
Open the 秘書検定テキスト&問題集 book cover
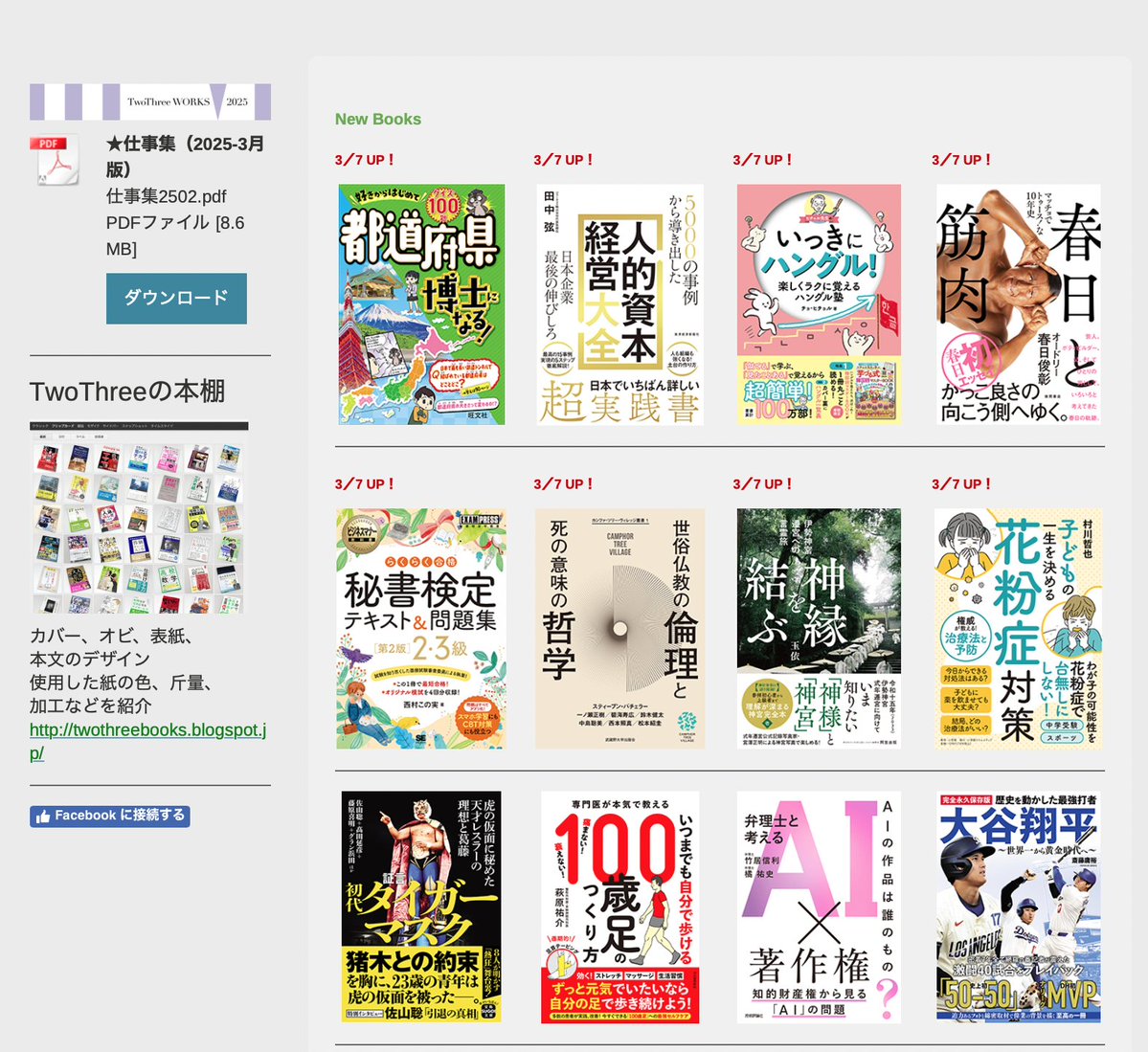click(421, 629)
